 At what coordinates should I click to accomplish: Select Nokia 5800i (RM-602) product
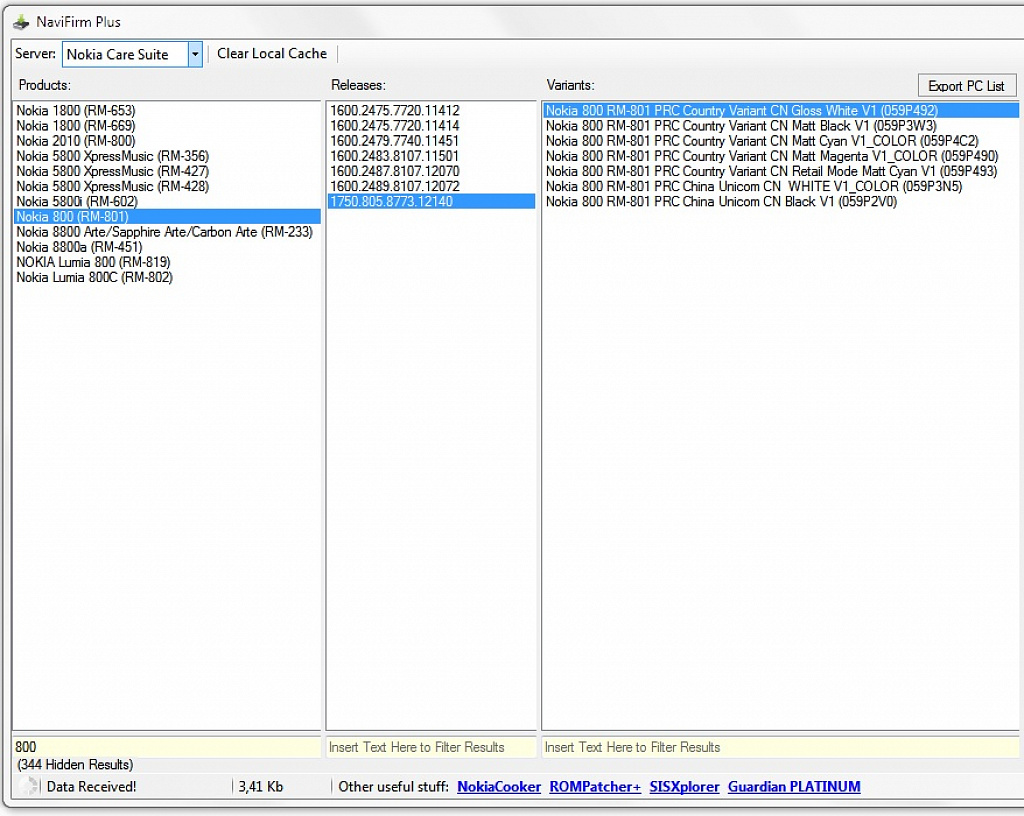pyautogui.click(x=167, y=201)
